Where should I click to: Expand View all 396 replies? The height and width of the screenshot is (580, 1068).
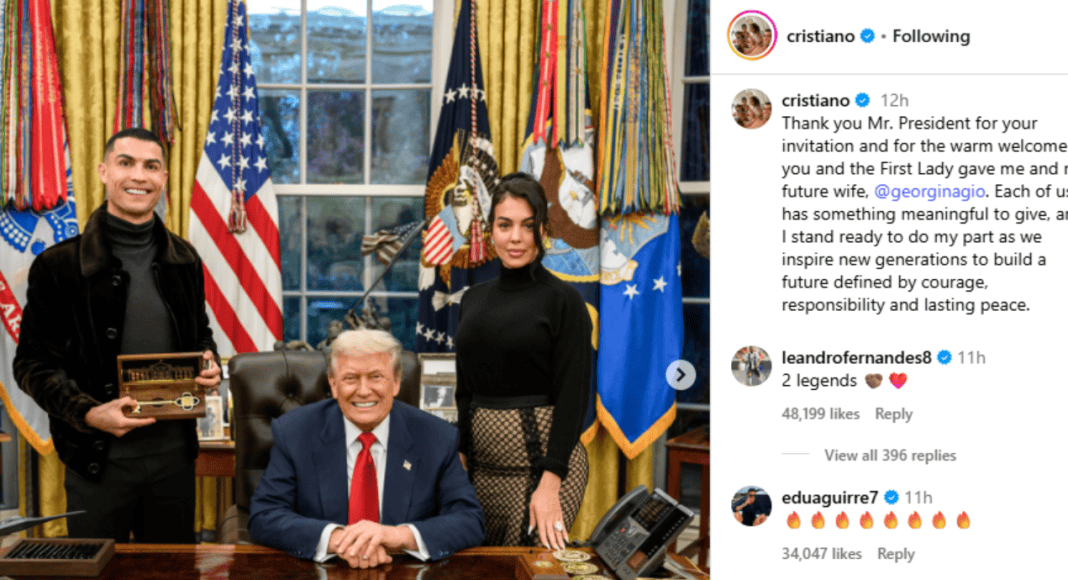[x=890, y=455]
